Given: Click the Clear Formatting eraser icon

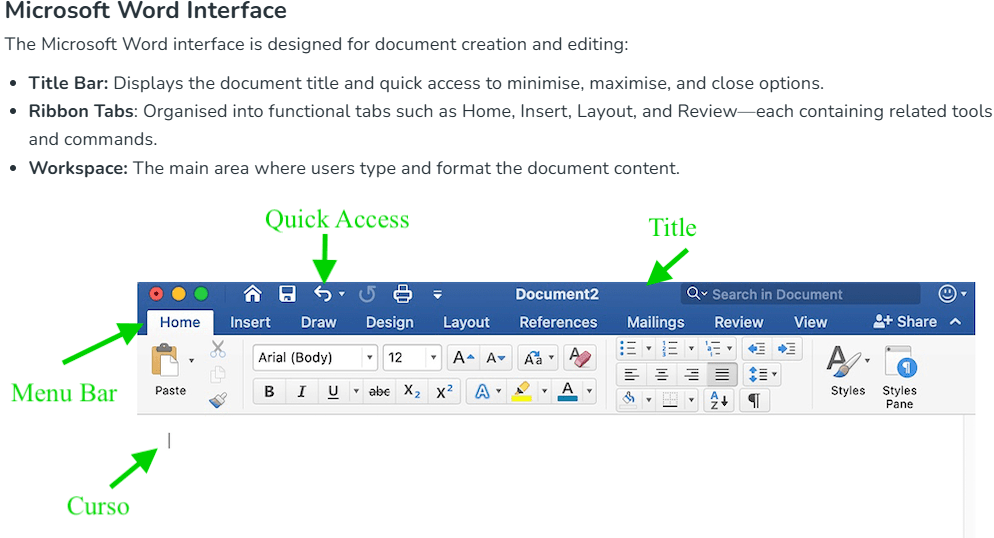Looking at the screenshot, I should [x=579, y=358].
